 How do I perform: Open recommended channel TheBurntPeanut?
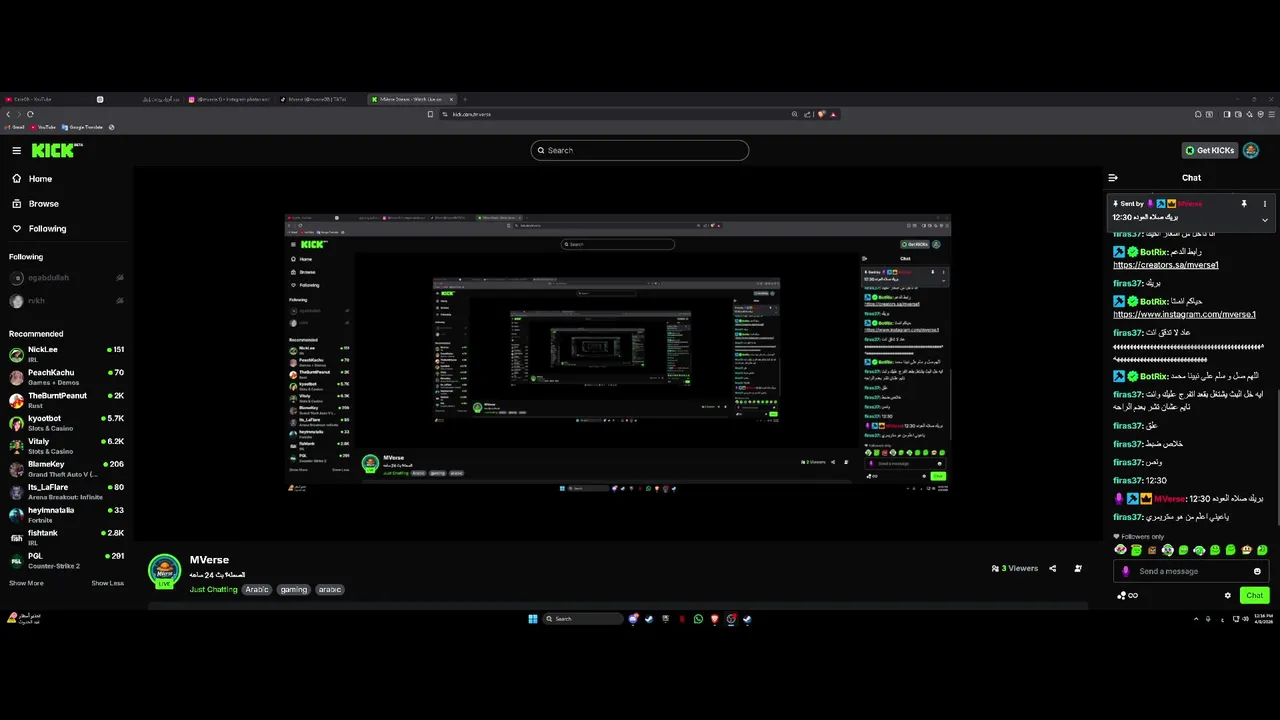[66, 400]
